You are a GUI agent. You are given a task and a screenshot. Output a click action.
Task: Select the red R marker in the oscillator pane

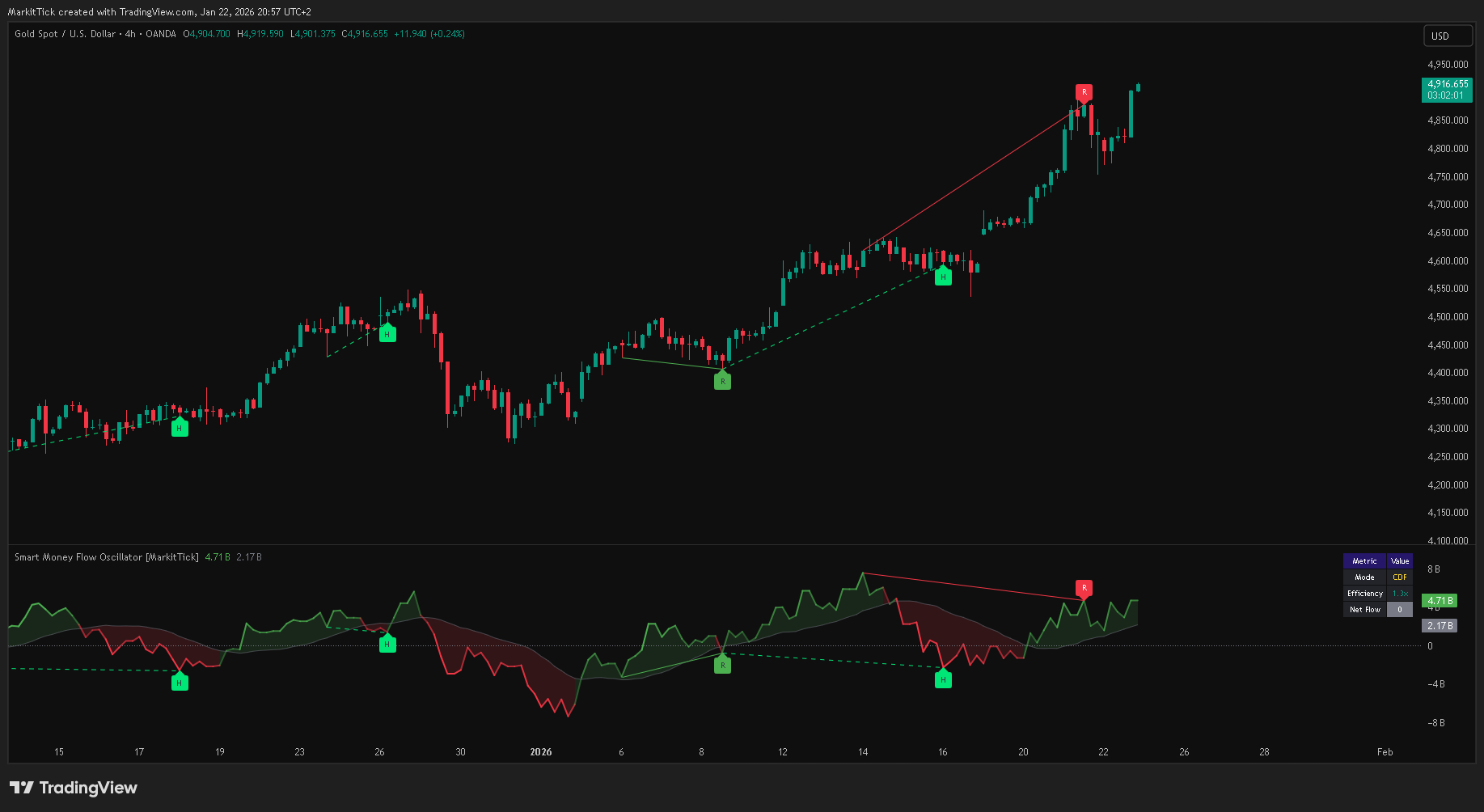[1084, 588]
